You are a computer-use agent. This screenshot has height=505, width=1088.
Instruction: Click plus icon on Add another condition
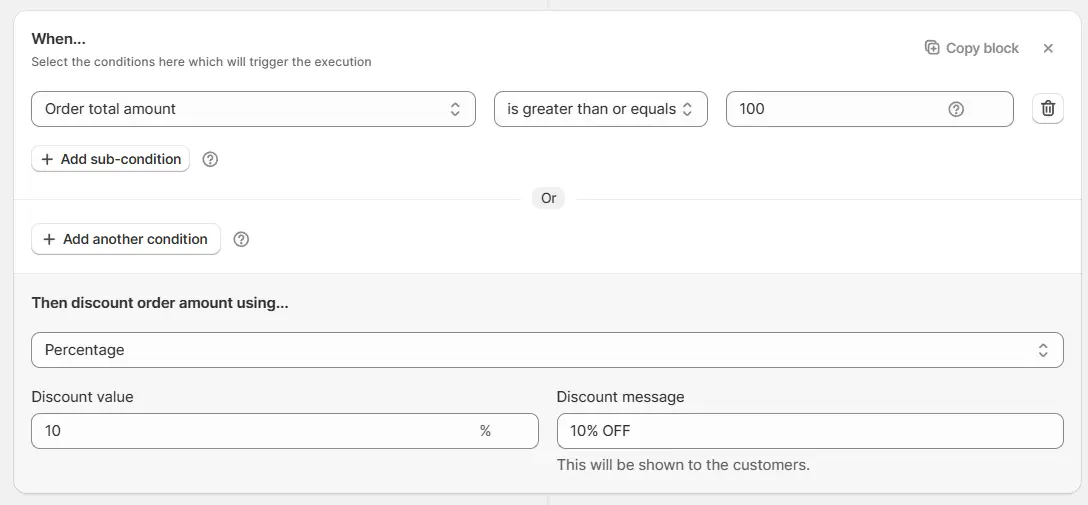[49, 239]
